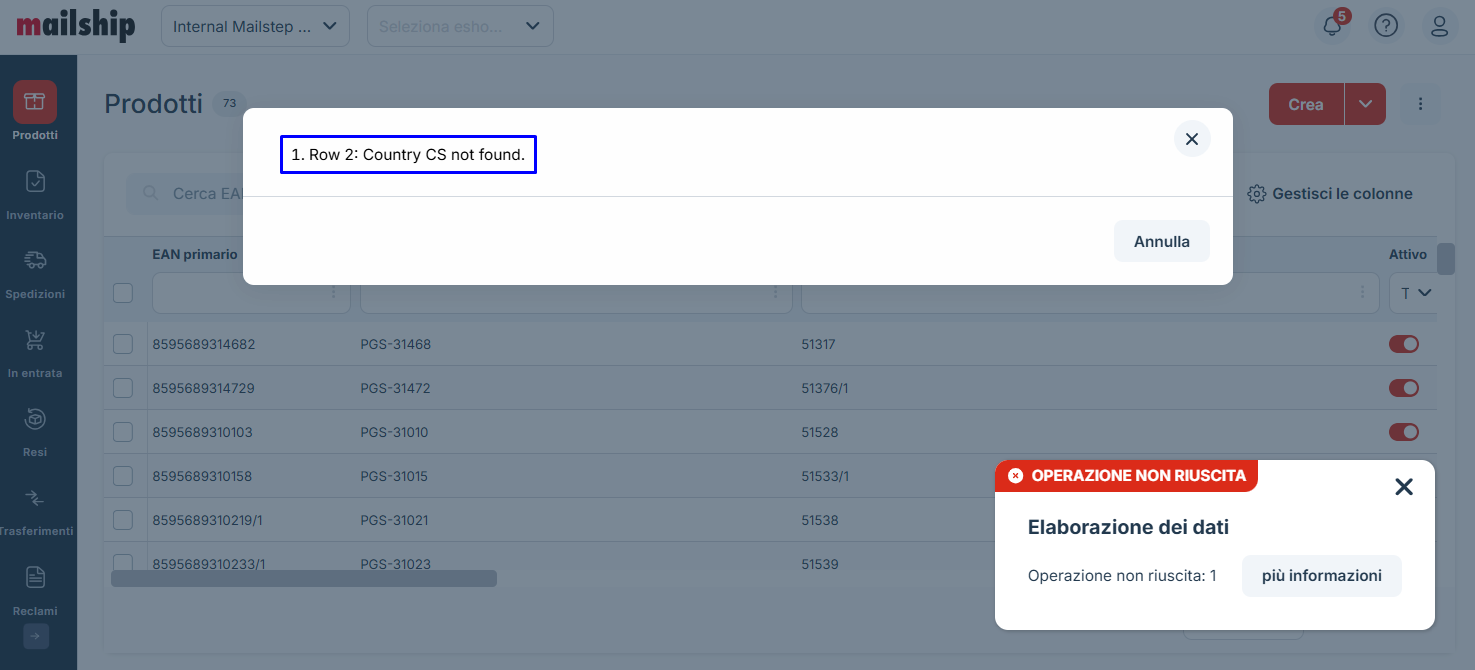Open the notifications bell icon
The width and height of the screenshot is (1475, 670).
click(1332, 26)
